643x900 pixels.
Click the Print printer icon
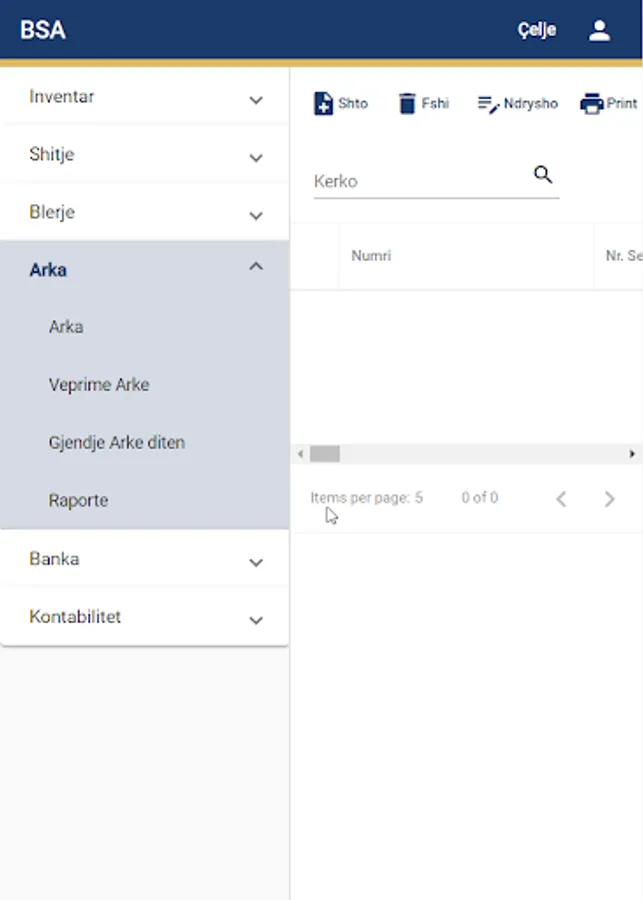click(592, 104)
